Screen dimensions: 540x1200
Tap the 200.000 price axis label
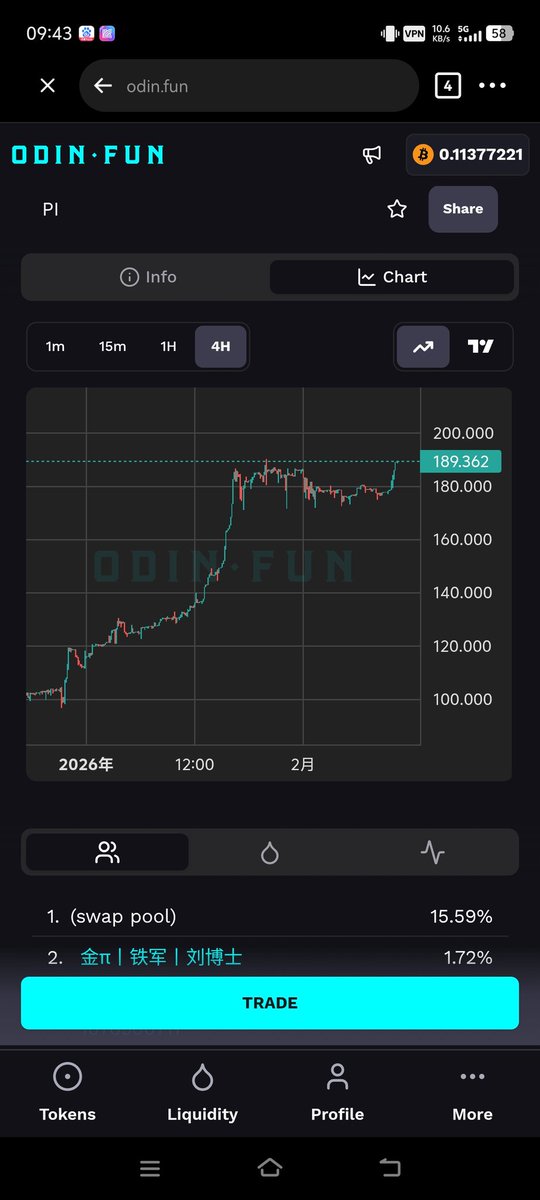[462, 433]
